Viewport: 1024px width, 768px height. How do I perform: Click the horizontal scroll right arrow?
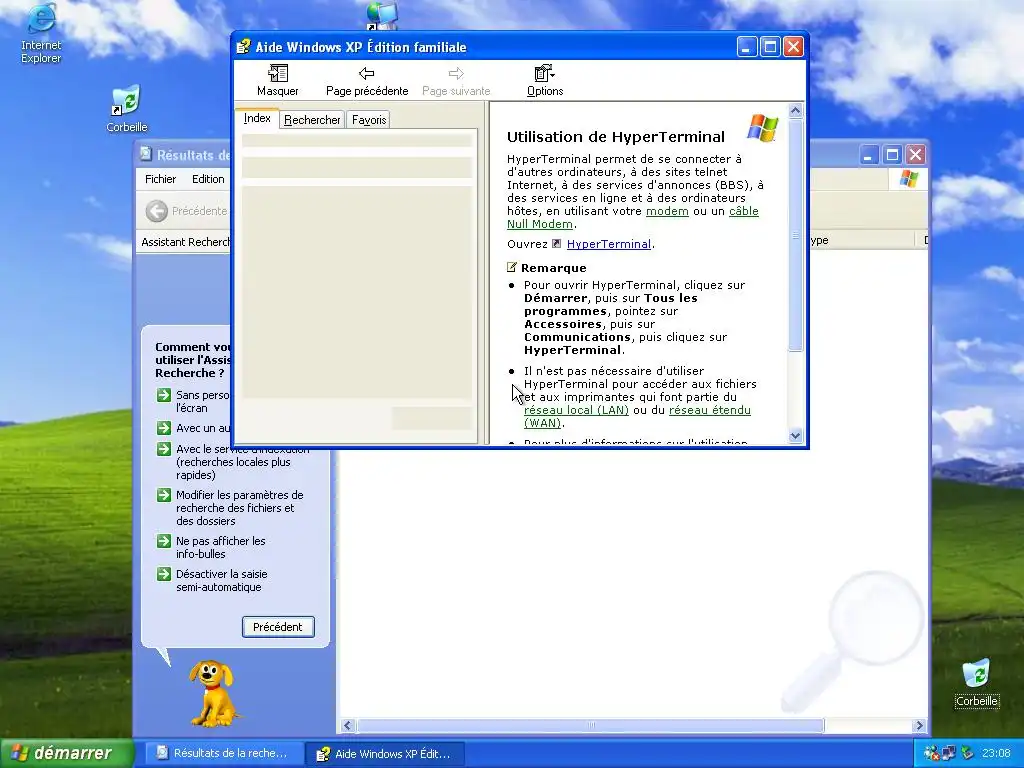(x=919, y=725)
